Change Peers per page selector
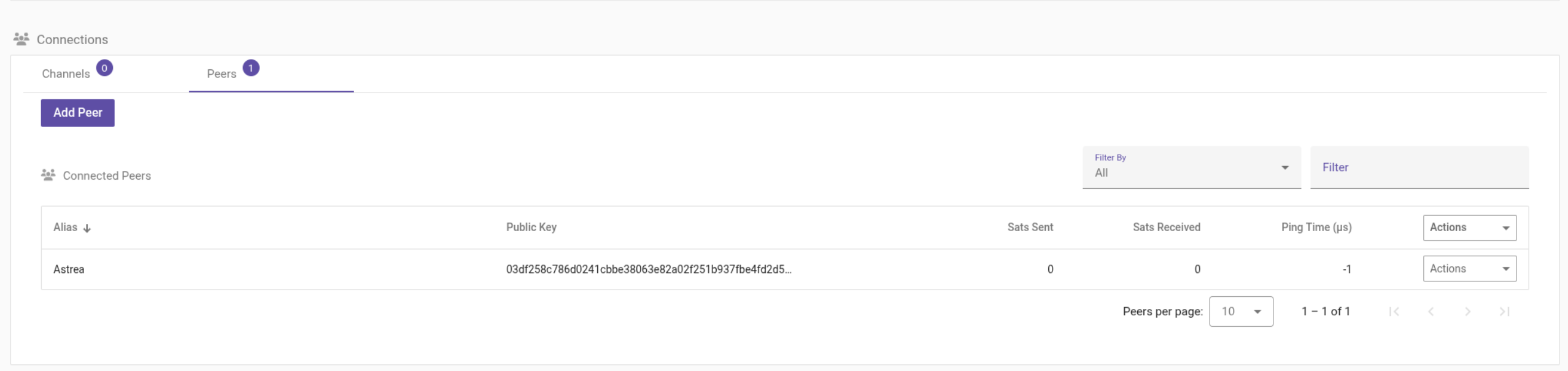This screenshot has width=1568, height=371. pyautogui.click(x=1241, y=312)
